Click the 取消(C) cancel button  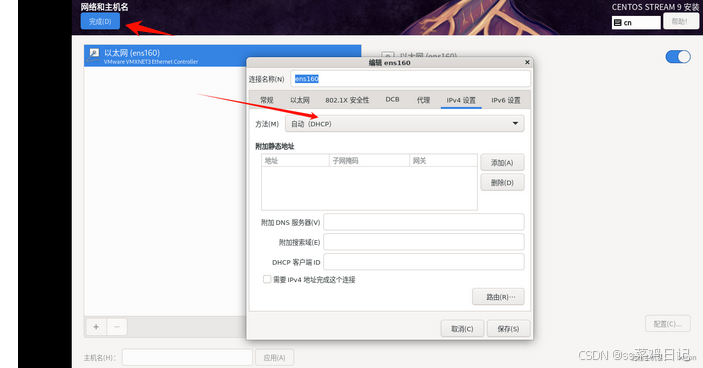pyautogui.click(x=462, y=329)
